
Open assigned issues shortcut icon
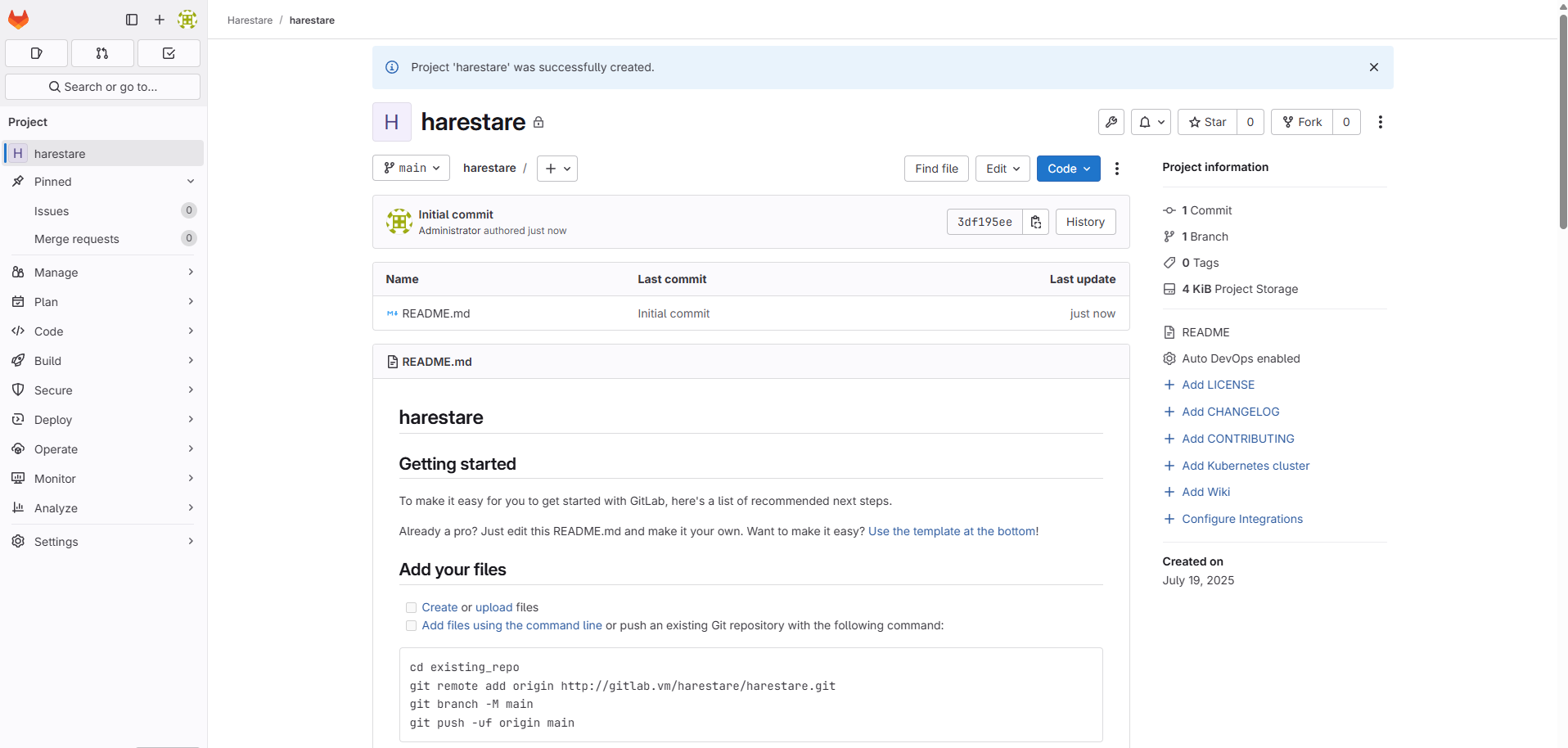[x=36, y=53]
